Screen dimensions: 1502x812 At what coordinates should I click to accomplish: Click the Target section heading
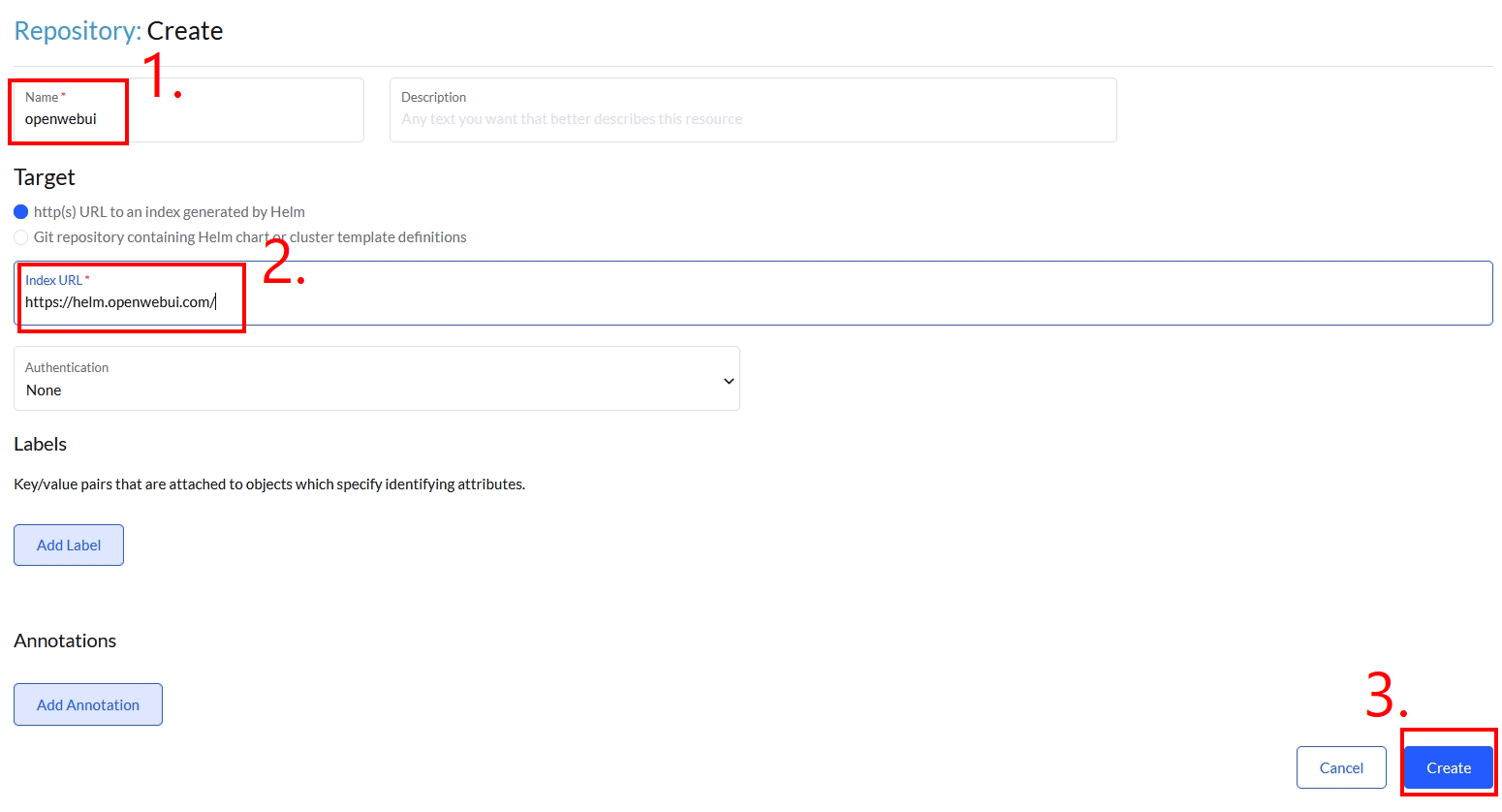coord(45,177)
